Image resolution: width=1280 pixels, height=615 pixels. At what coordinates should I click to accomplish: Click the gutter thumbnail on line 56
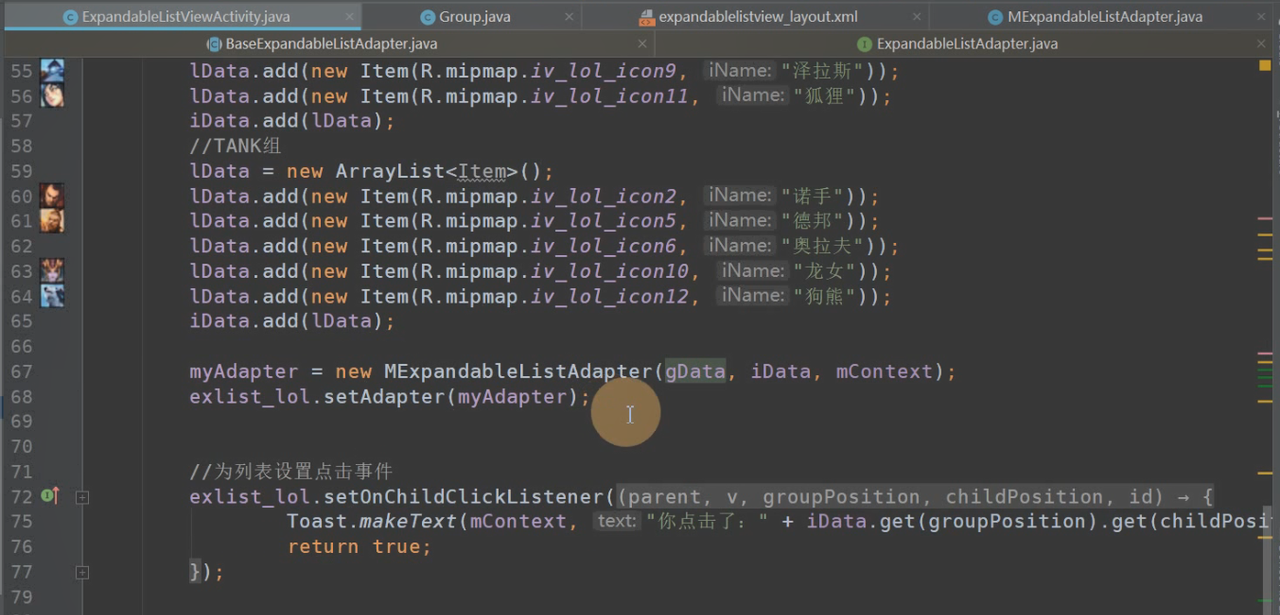pos(51,96)
